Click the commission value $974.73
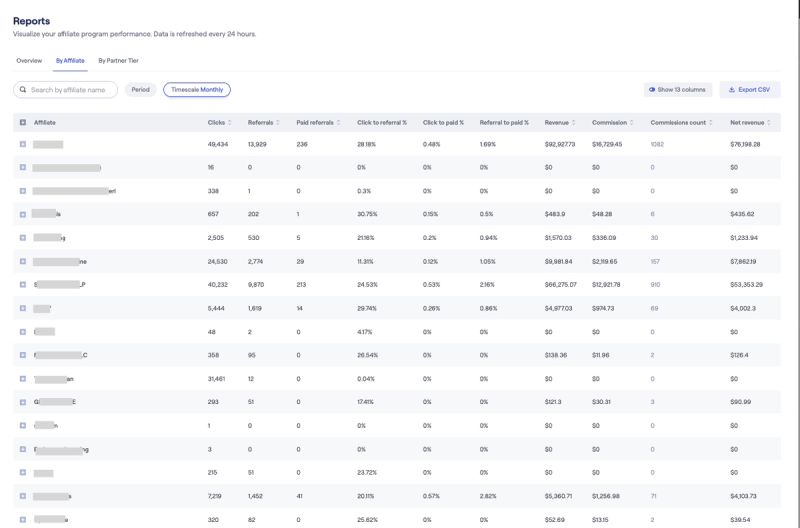This screenshot has height=528, width=800. tap(603, 308)
